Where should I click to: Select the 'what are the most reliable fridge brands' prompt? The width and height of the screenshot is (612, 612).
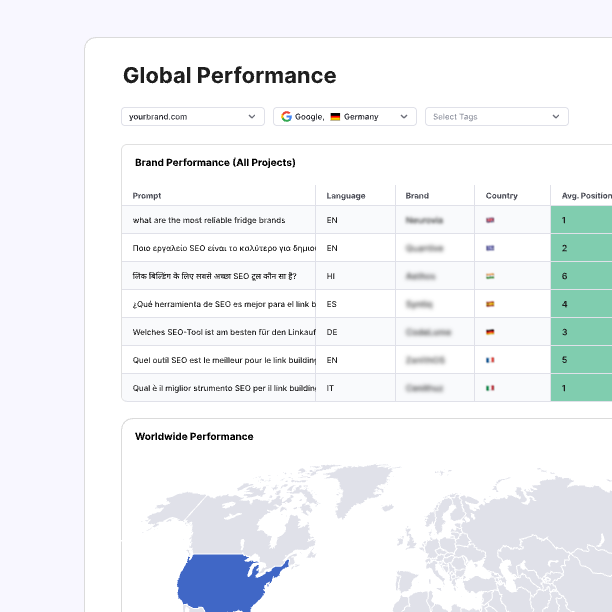click(x=209, y=220)
